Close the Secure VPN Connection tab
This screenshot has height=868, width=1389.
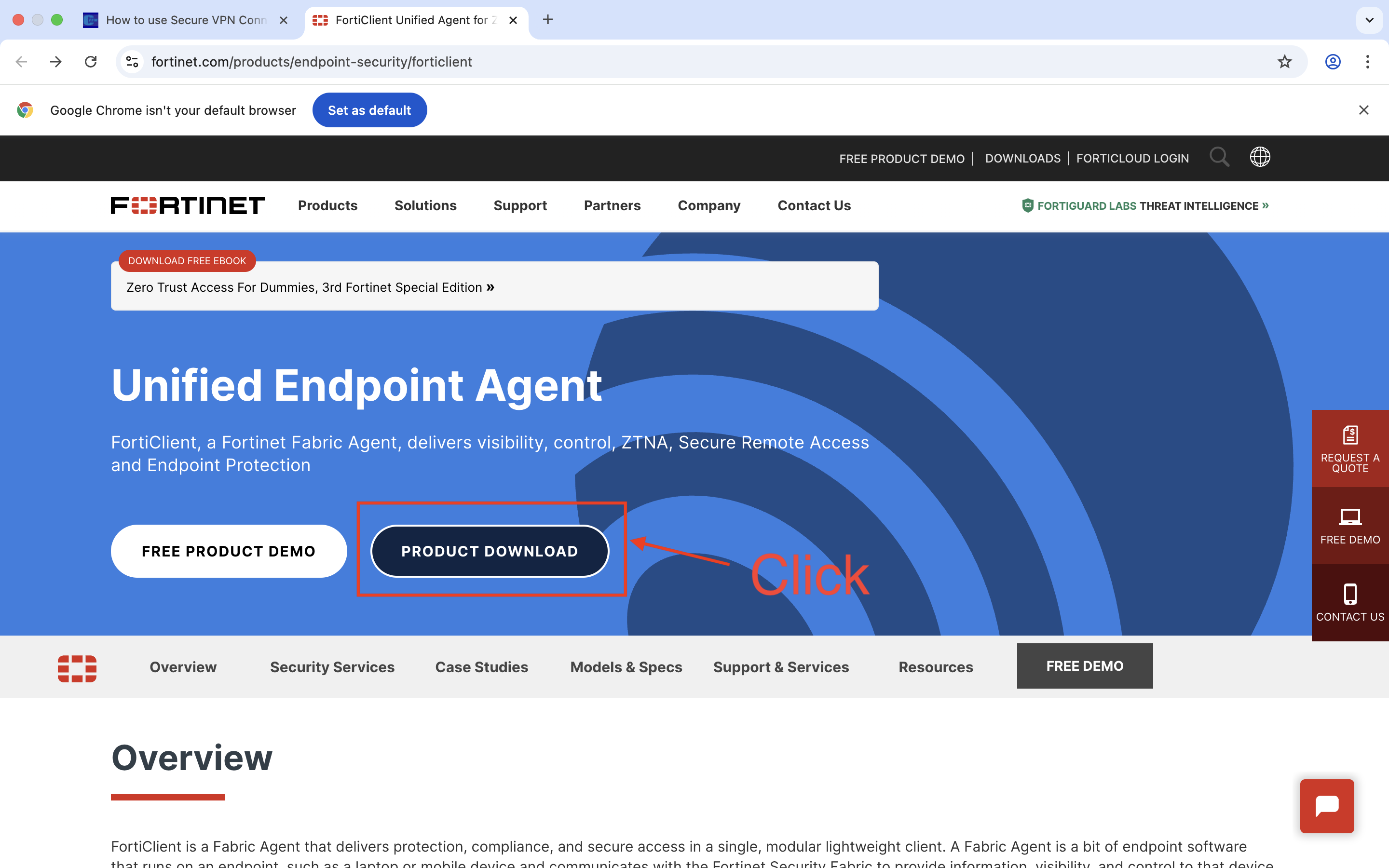(x=284, y=20)
